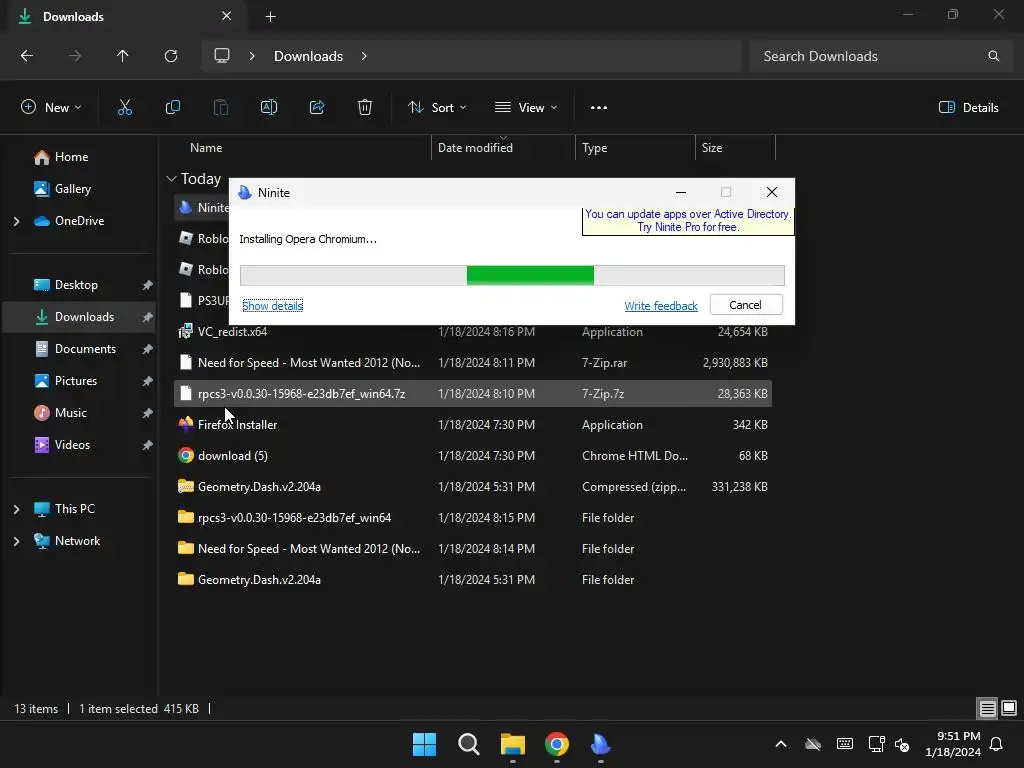Viewport: 1024px width, 768px height.
Task: Switch to large thumbnails view icon
Action: [1009, 708]
